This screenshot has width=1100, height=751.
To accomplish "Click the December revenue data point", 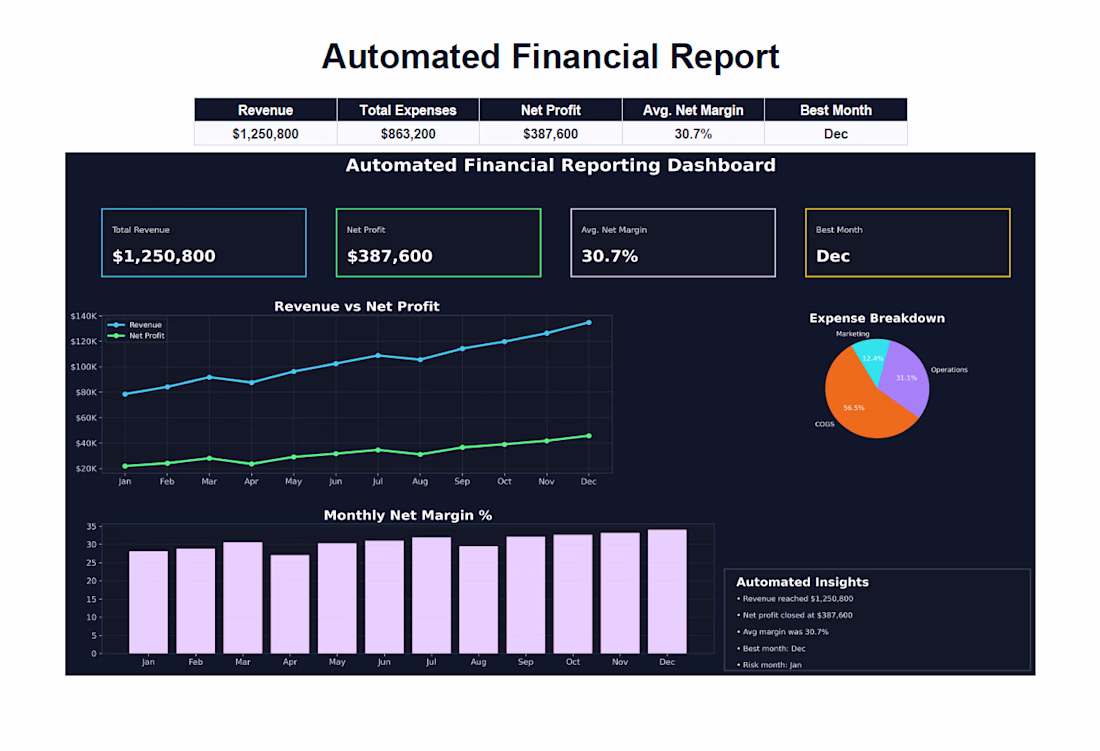I will [589, 323].
